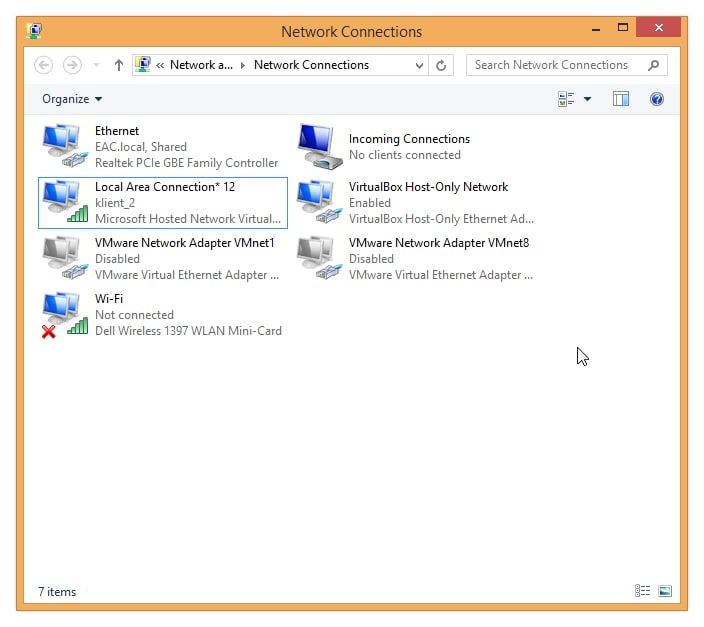Click Realtek PCIe GBE Family Controller text
Image resolution: width=704 pixels, height=627 pixels.
pyautogui.click(x=186, y=163)
